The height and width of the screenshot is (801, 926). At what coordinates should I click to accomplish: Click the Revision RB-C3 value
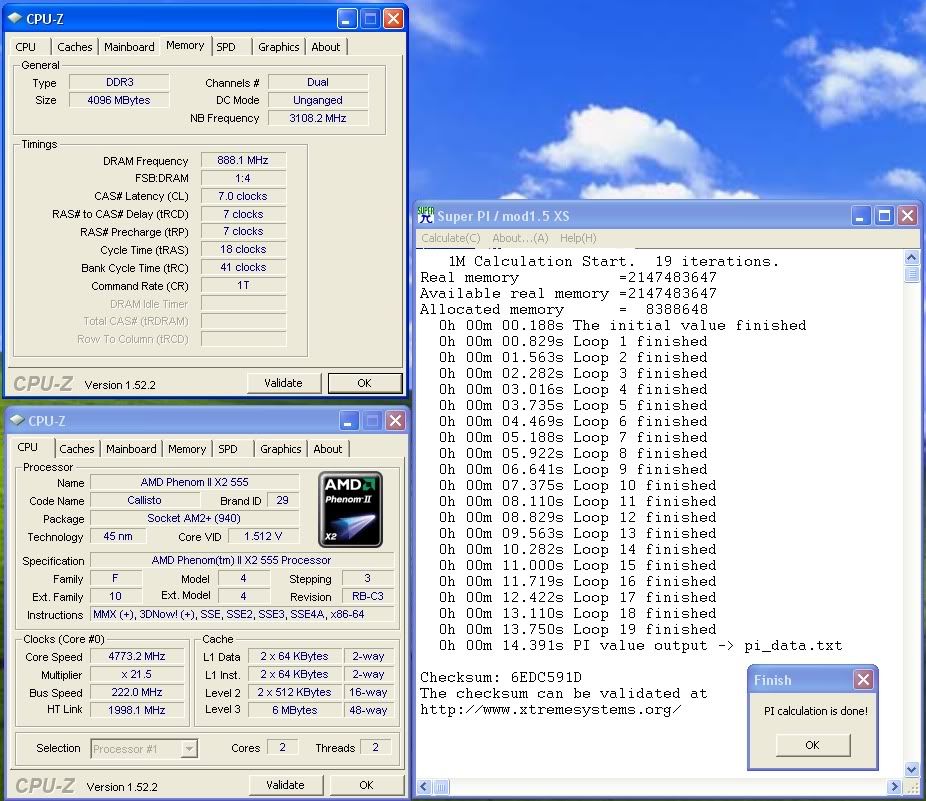[368, 596]
